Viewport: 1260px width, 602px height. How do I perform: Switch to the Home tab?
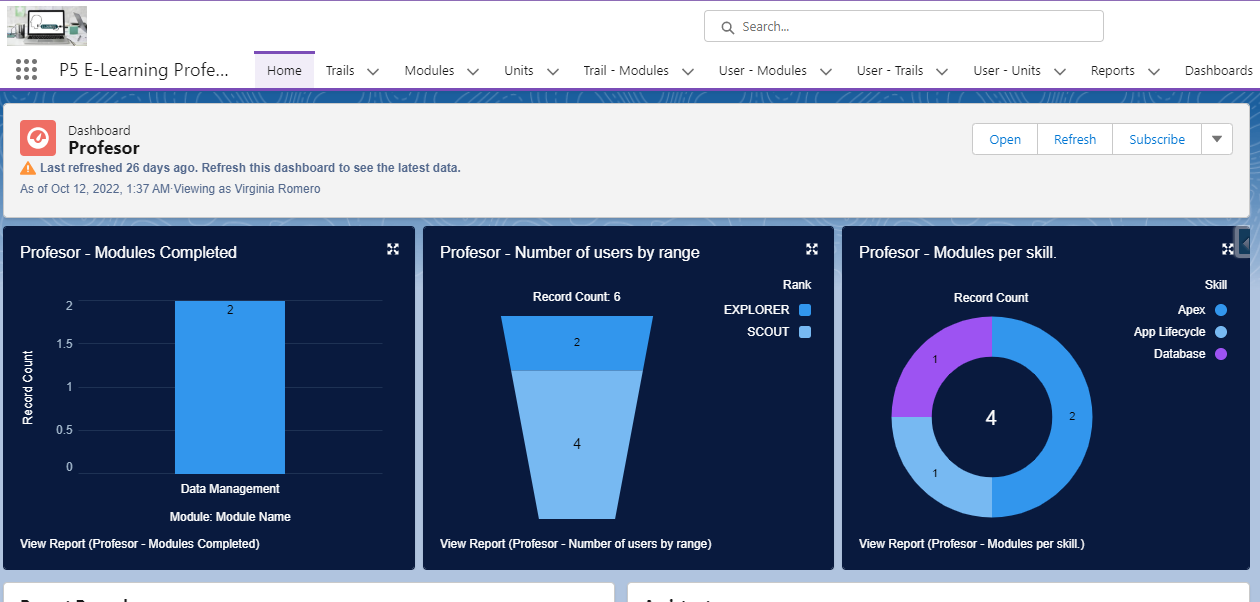(284, 70)
